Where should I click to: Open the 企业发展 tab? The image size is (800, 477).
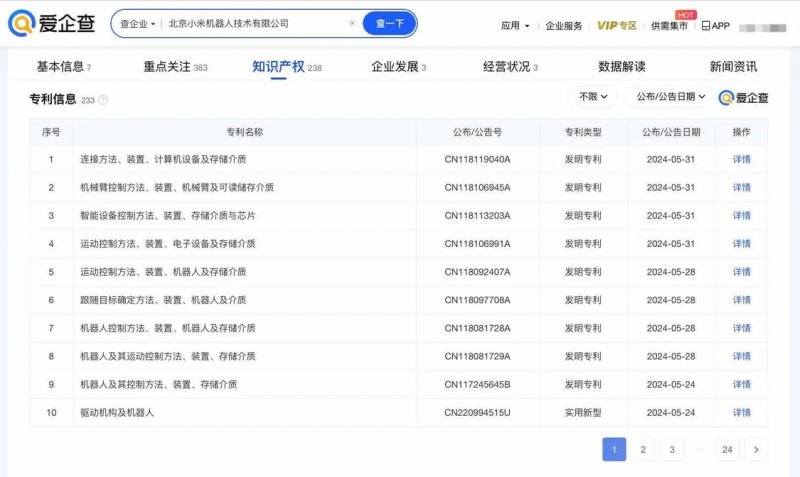(398, 67)
